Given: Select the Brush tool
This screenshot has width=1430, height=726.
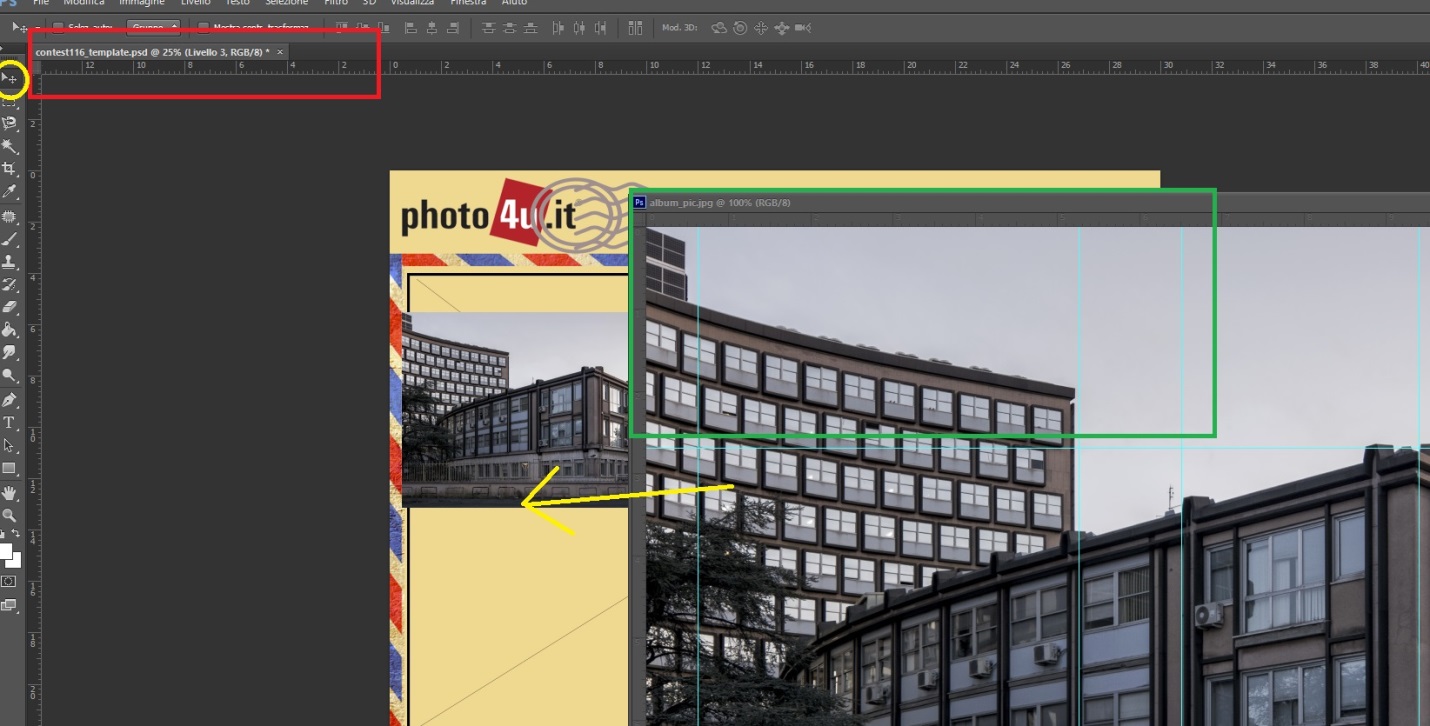Looking at the screenshot, I should (10, 239).
